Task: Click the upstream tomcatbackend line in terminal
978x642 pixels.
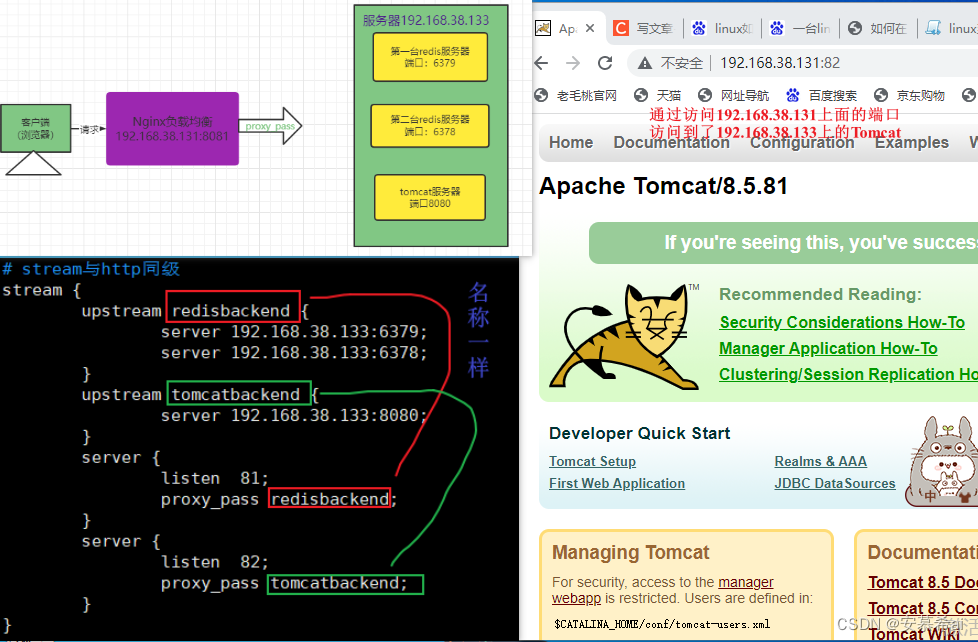Action: 200,395
